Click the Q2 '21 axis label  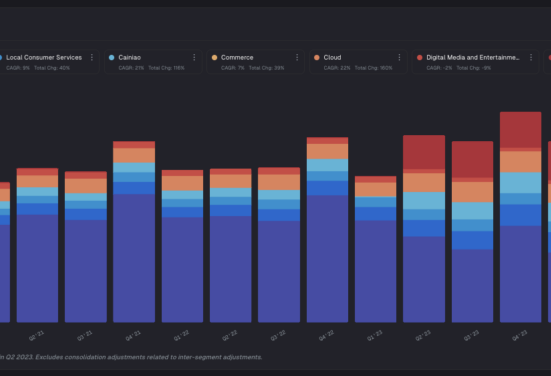[37, 336]
